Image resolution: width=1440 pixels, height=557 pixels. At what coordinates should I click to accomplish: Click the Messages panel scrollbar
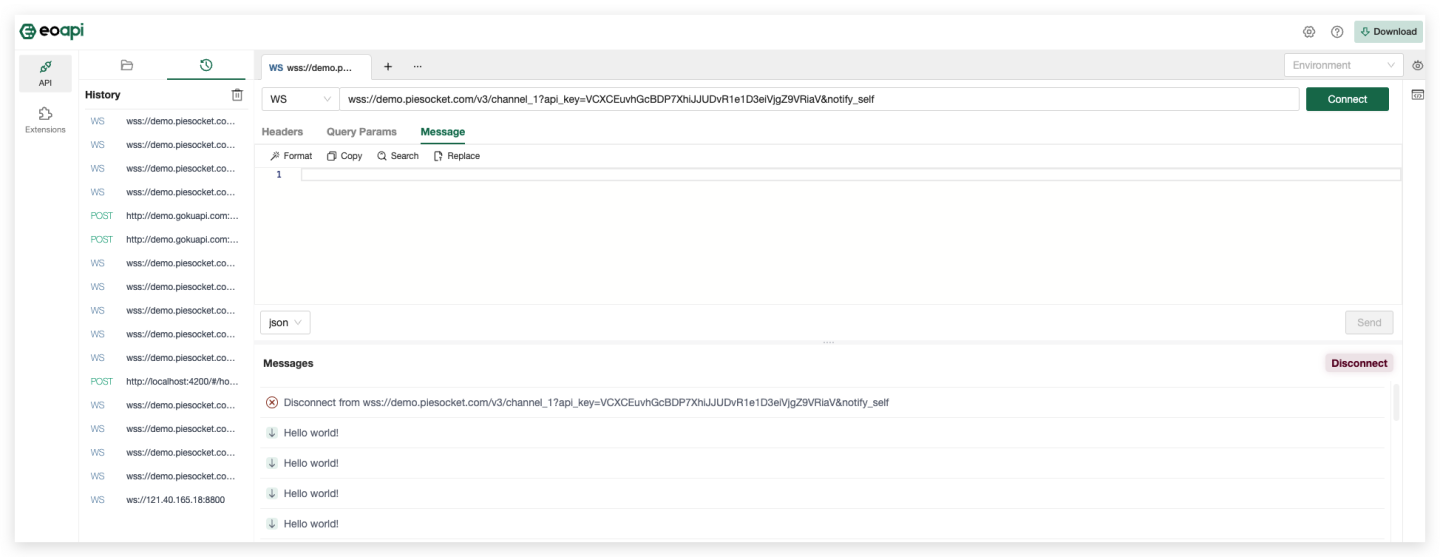1396,401
